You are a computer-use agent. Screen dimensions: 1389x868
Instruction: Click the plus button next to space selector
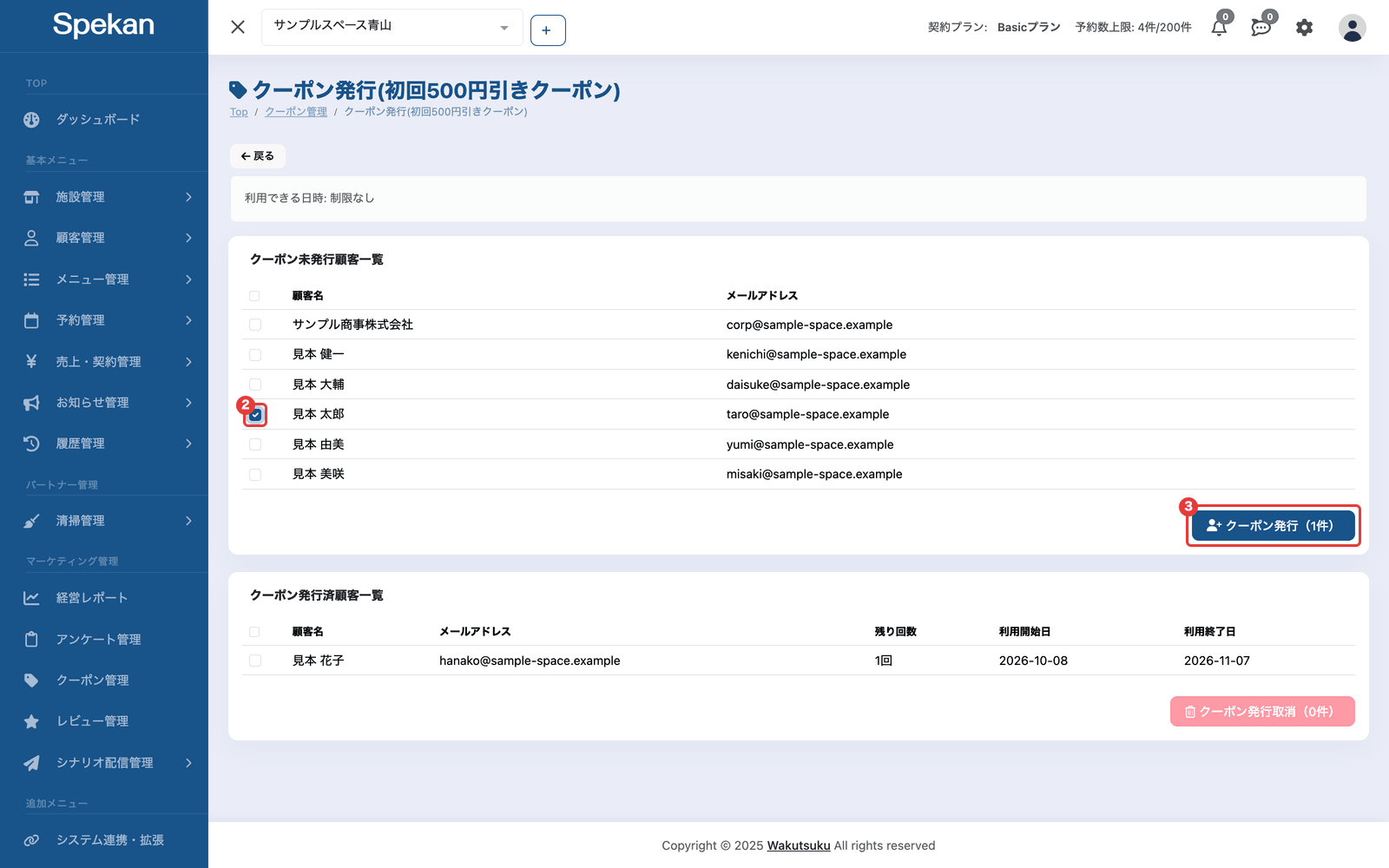(x=548, y=30)
